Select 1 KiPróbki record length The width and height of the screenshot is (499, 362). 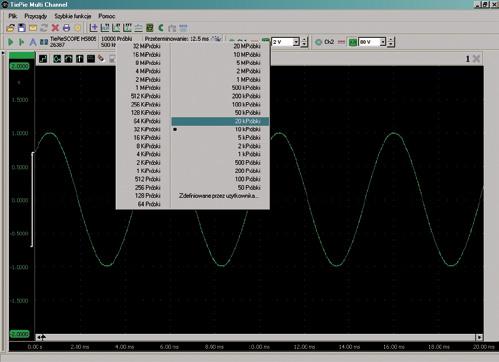[143, 171]
